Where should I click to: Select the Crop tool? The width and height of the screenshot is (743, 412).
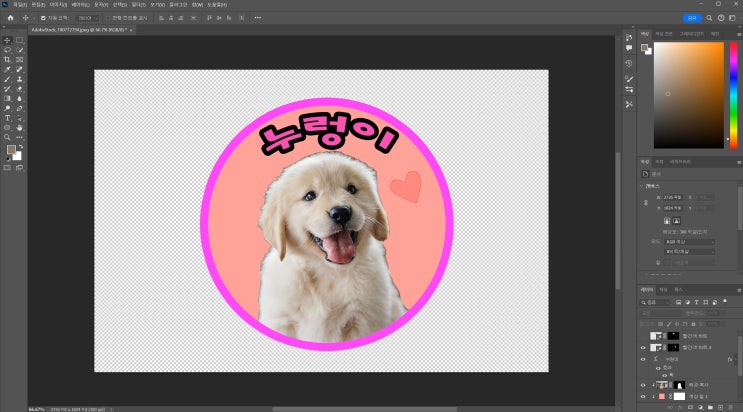pyautogui.click(x=8, y=60)
